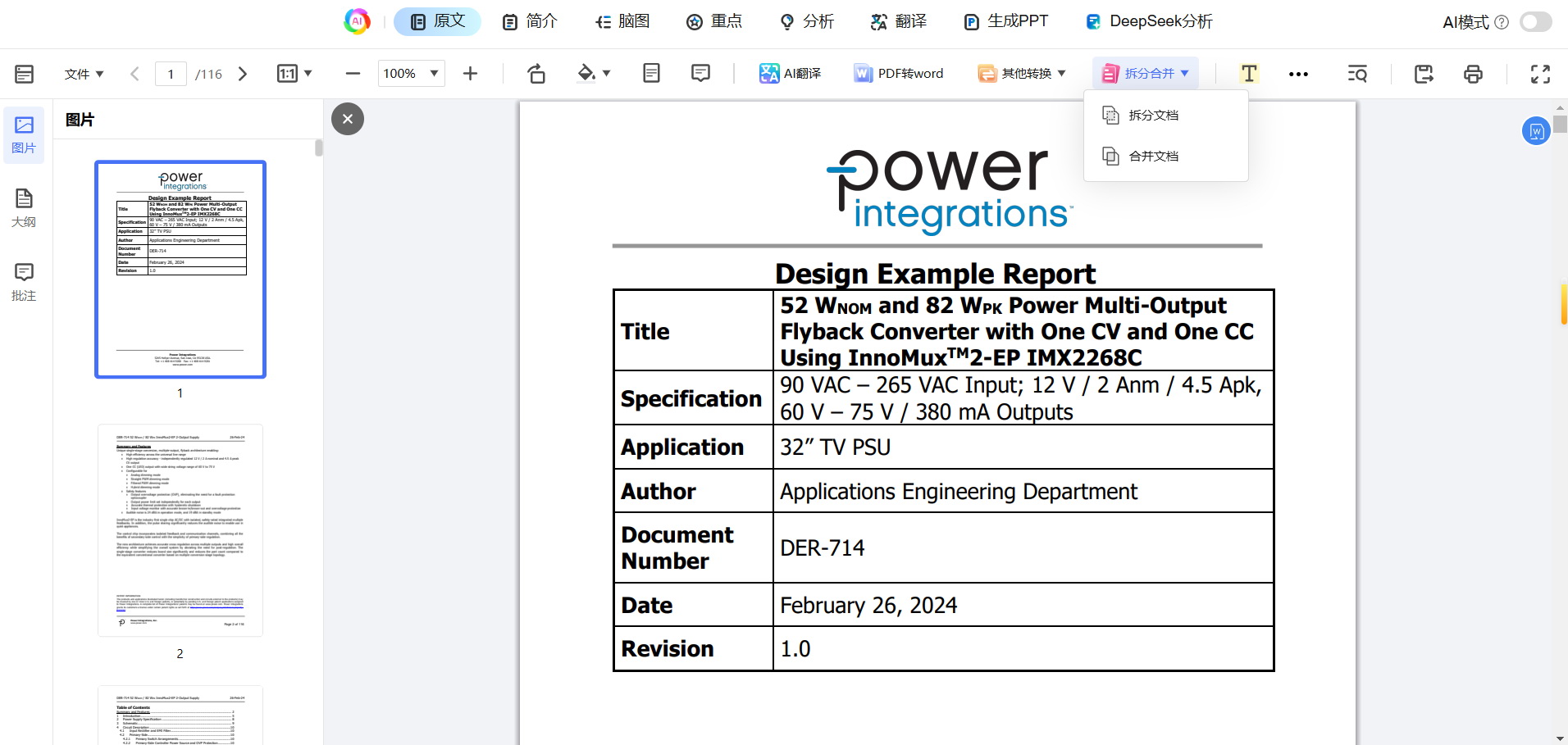Open the 图片 thumbnails sidebar tab

(x=24, y=135)
